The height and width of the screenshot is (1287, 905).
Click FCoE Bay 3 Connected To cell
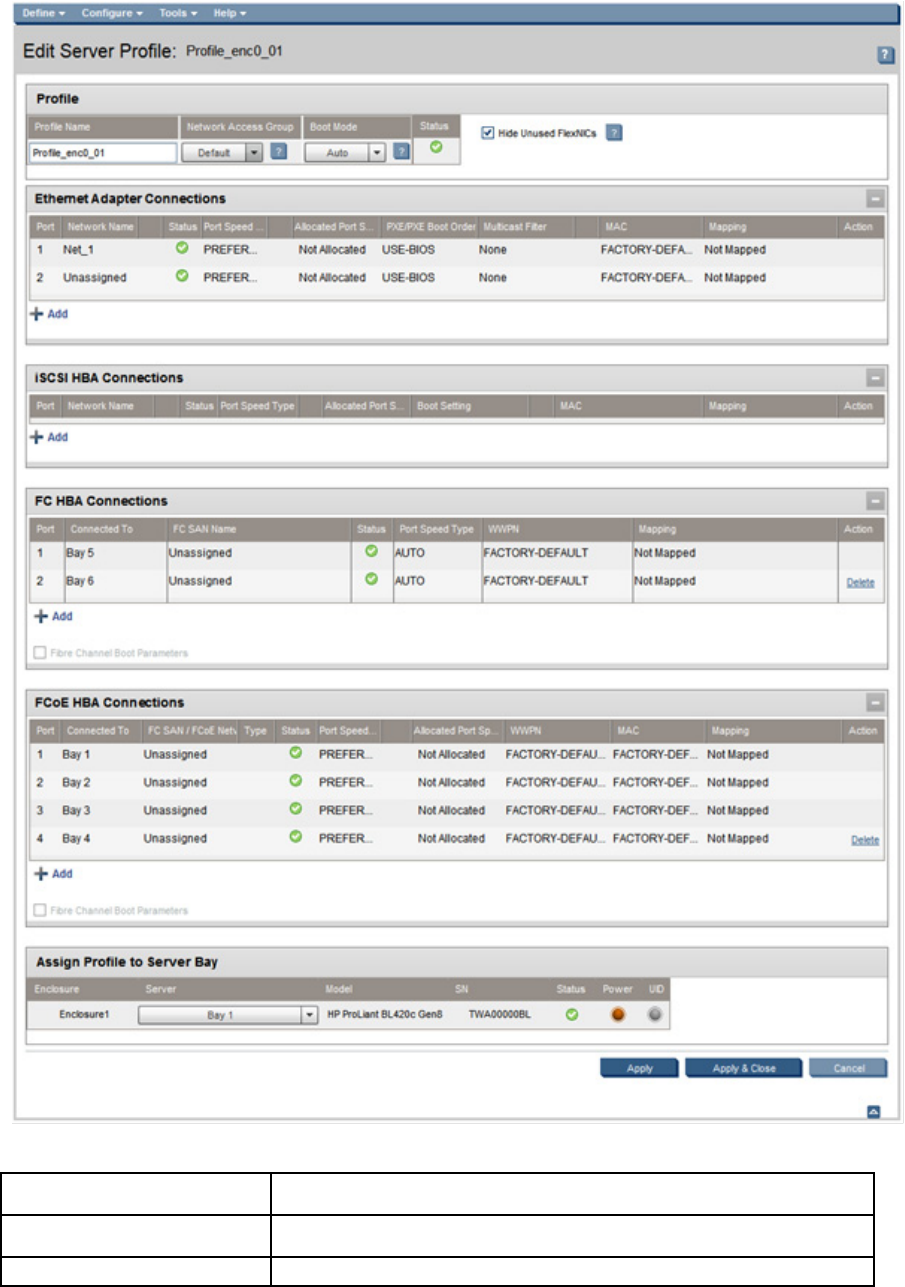tap(76, 811)
